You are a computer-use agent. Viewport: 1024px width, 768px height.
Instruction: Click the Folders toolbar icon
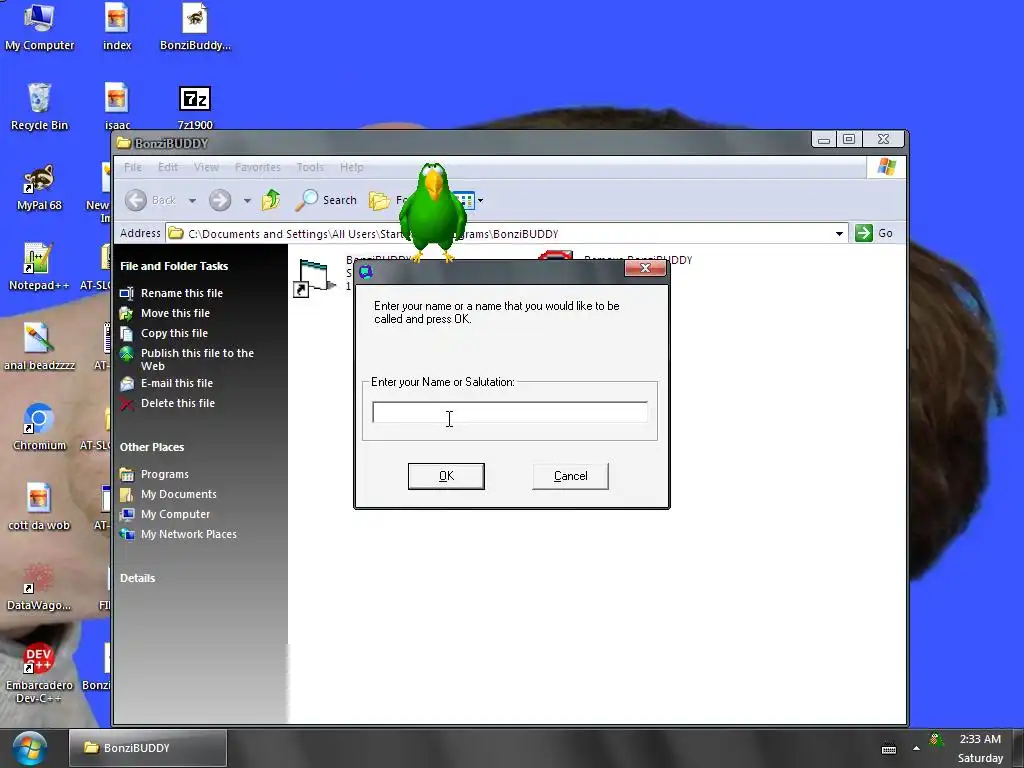click(380, 200)
